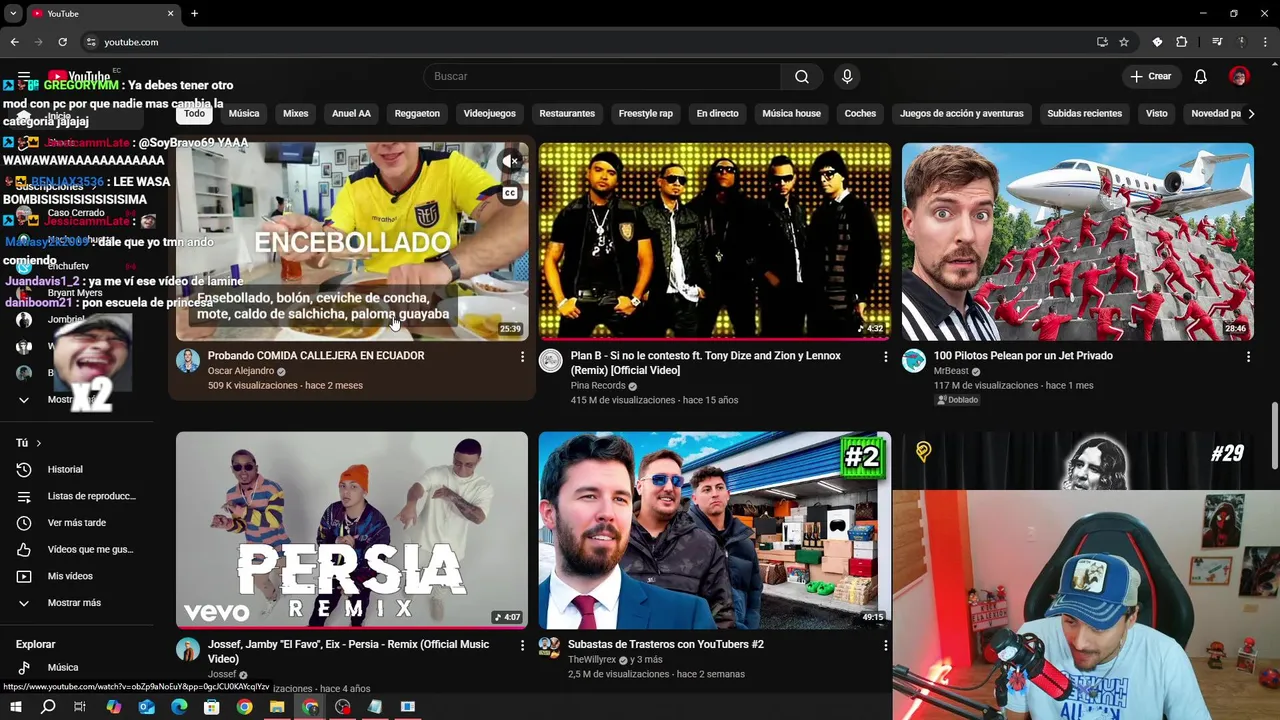Go to TheWillyrex channel name

[x=594, y=660]
